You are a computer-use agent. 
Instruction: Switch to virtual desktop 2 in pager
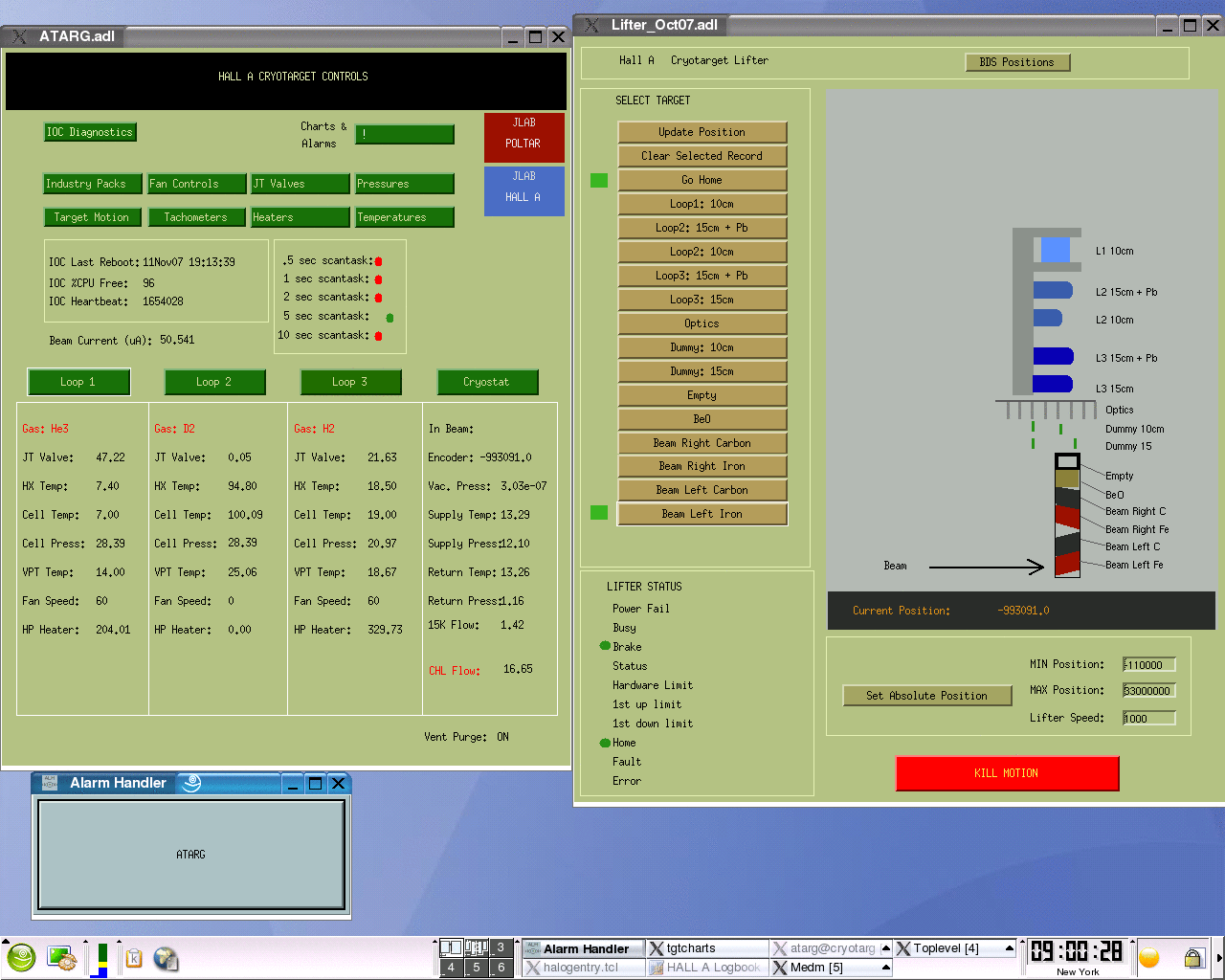[476, 947]
